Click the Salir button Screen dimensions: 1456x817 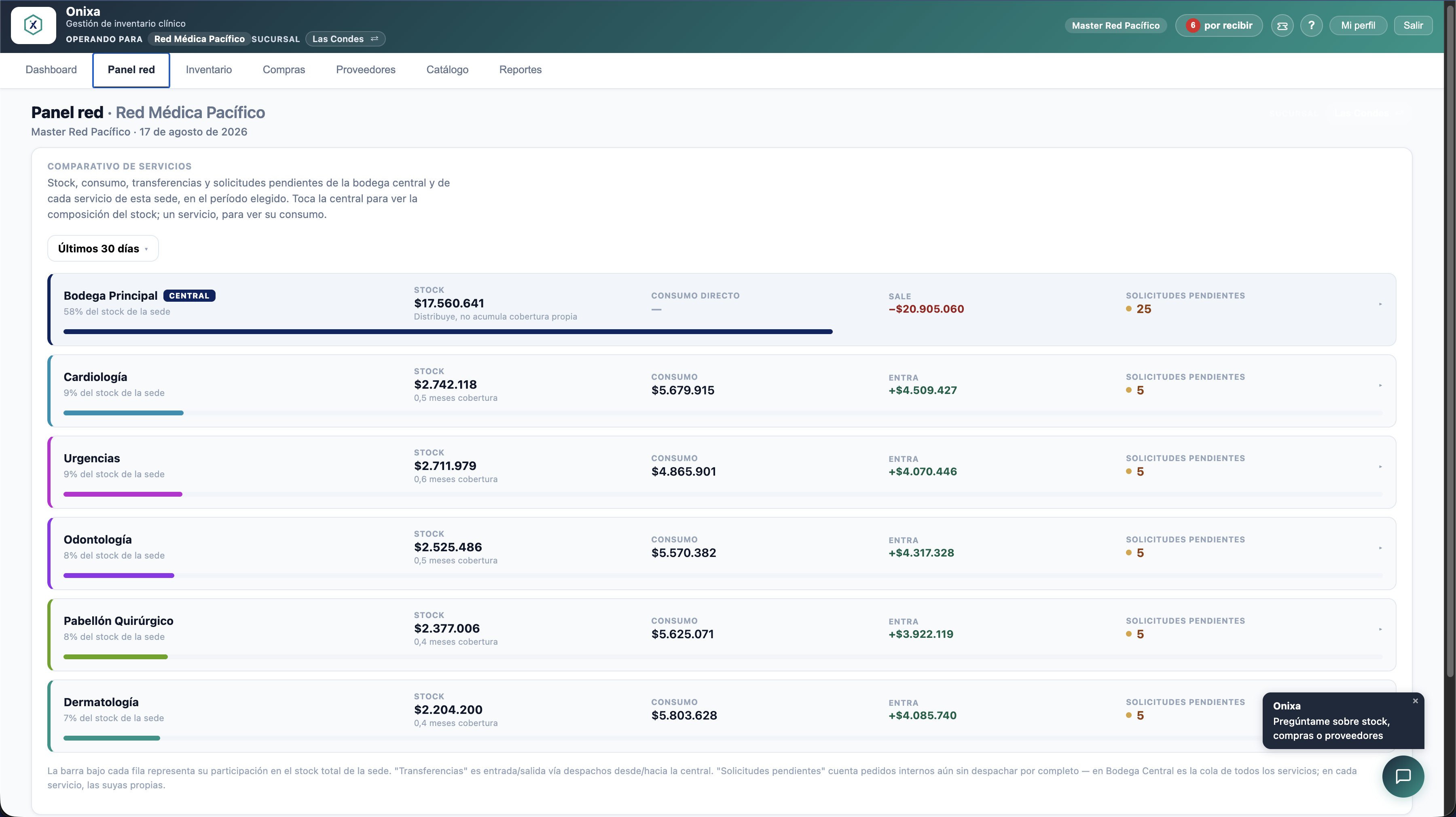click(1413, 25)
